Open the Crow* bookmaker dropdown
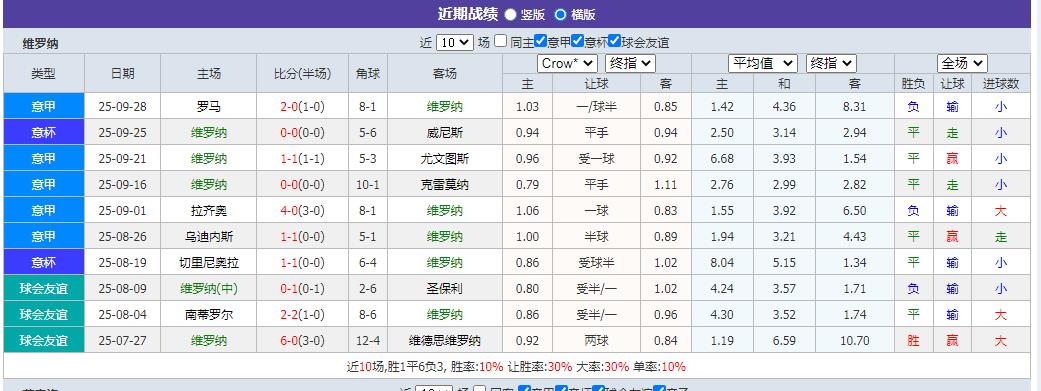Screen dimensions: 1041x391 pyautogui.click(x=567, y=64)
